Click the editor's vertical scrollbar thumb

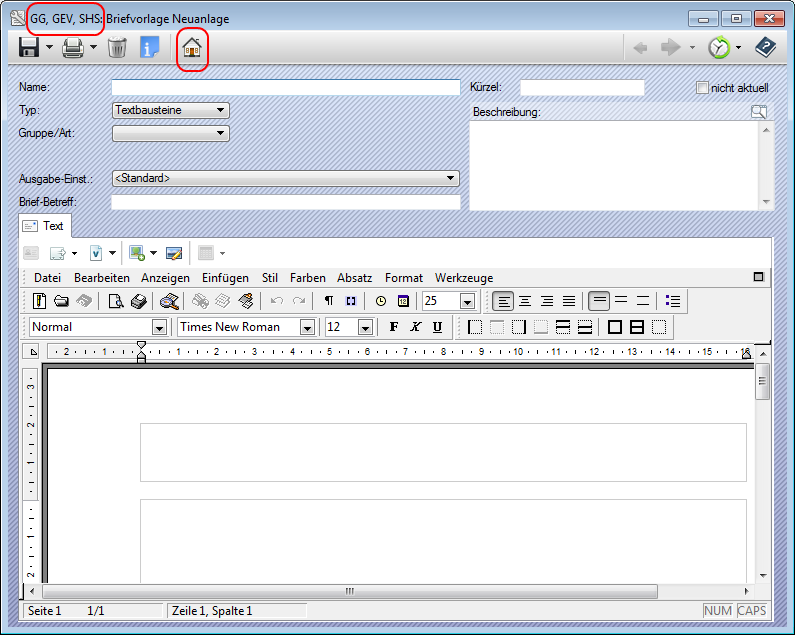click(x=762, y=382)
